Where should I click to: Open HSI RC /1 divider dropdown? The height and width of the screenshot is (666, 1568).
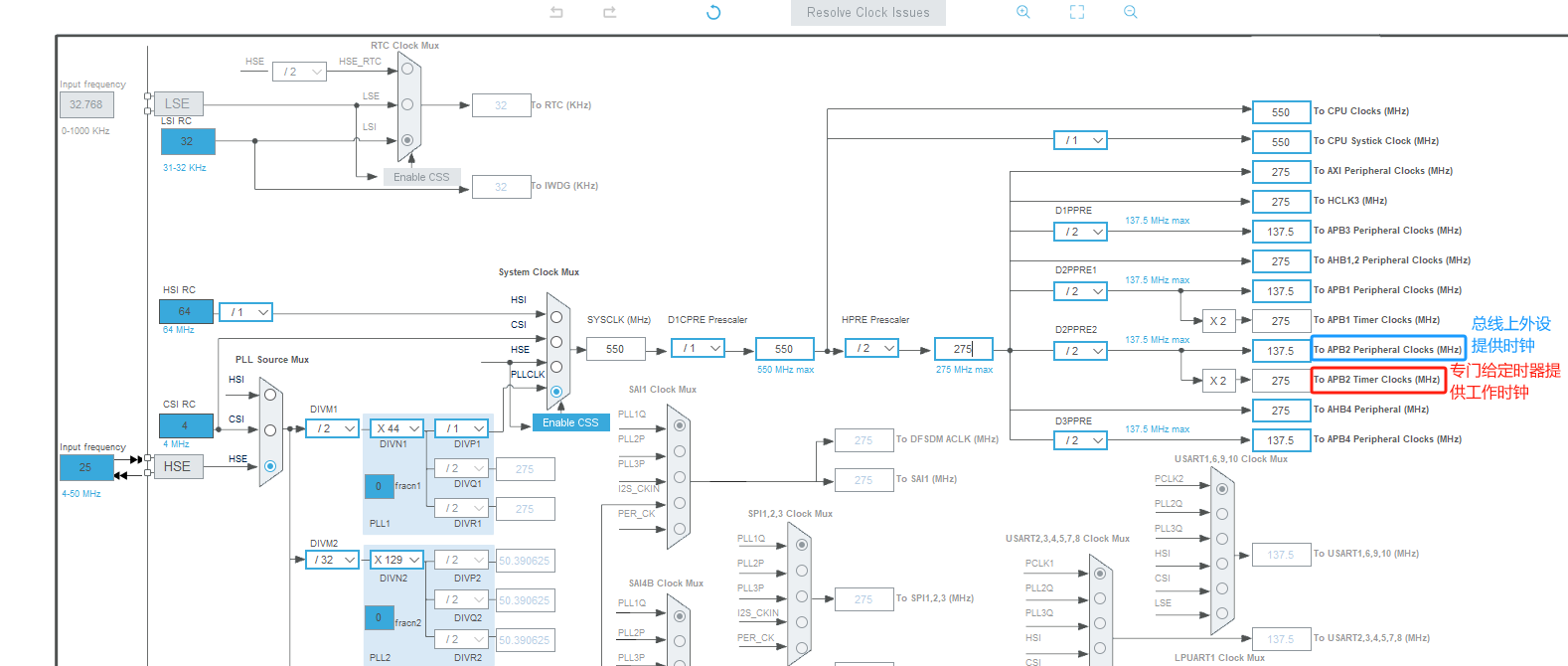click(245, 312)
